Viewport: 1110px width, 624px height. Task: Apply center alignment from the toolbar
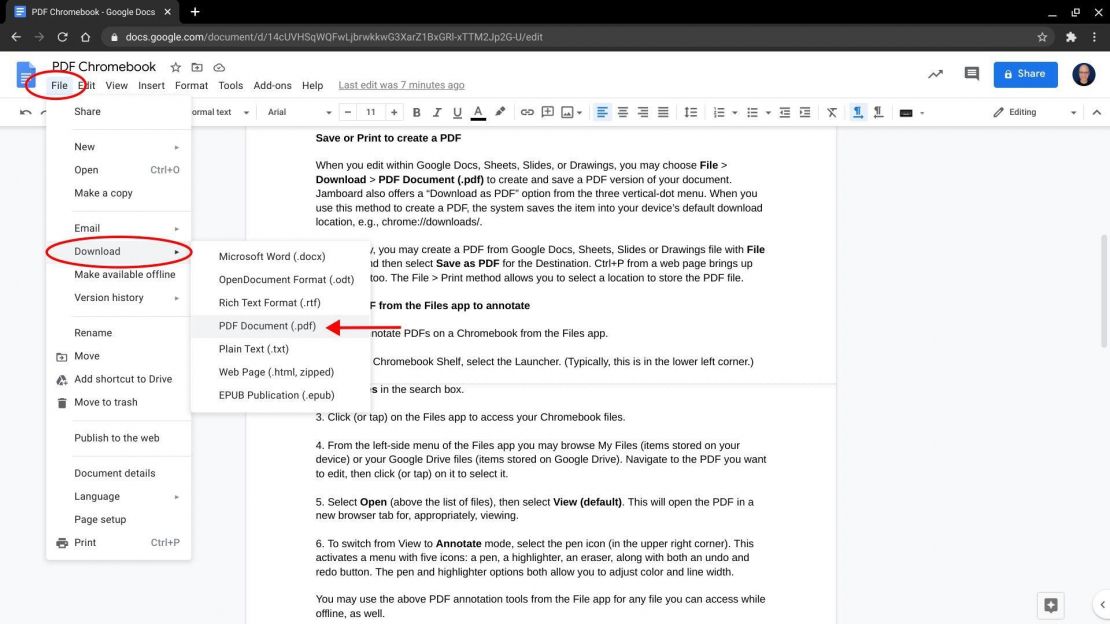point(622,111)
